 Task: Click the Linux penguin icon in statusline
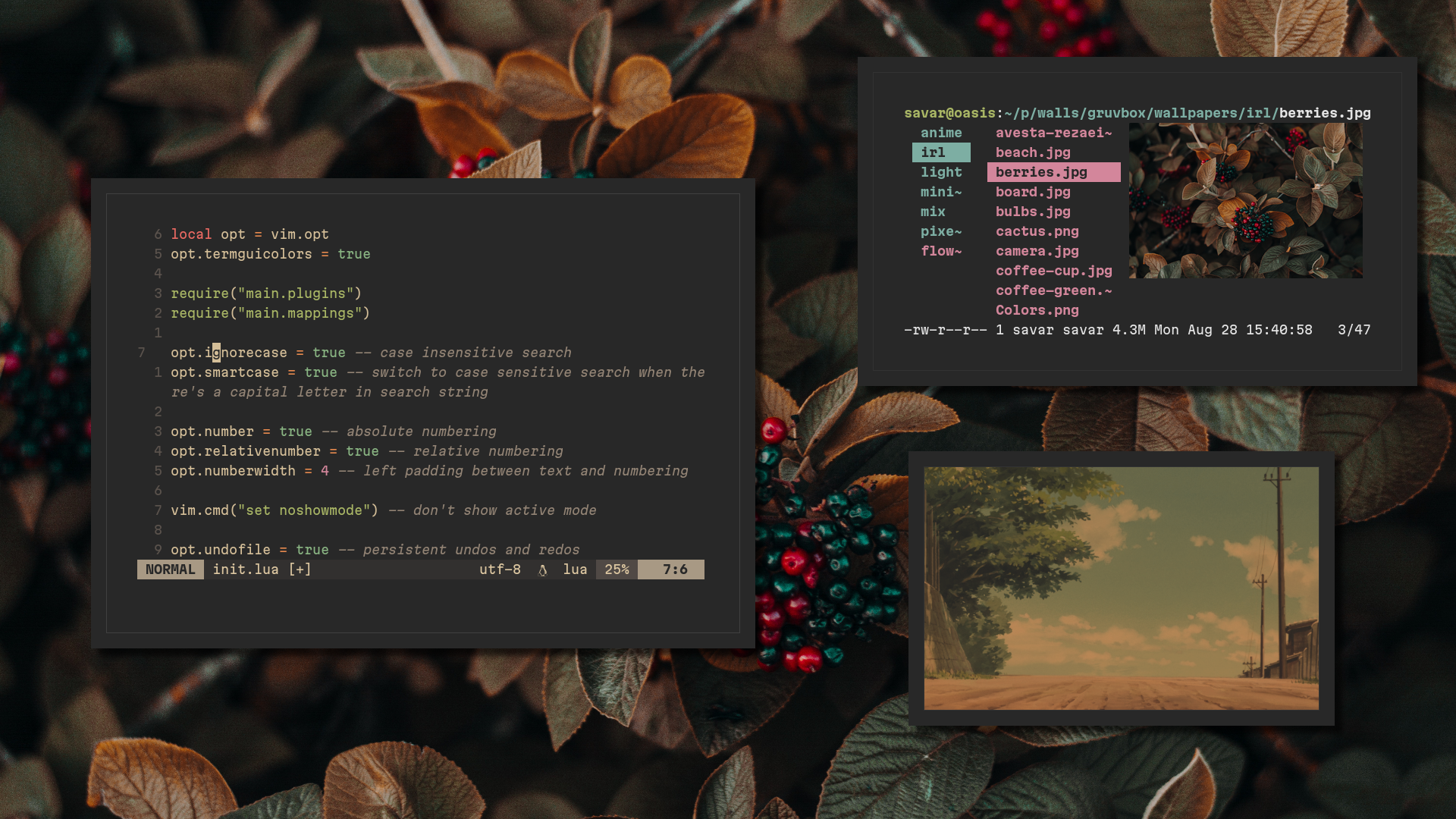coord(543,570)
